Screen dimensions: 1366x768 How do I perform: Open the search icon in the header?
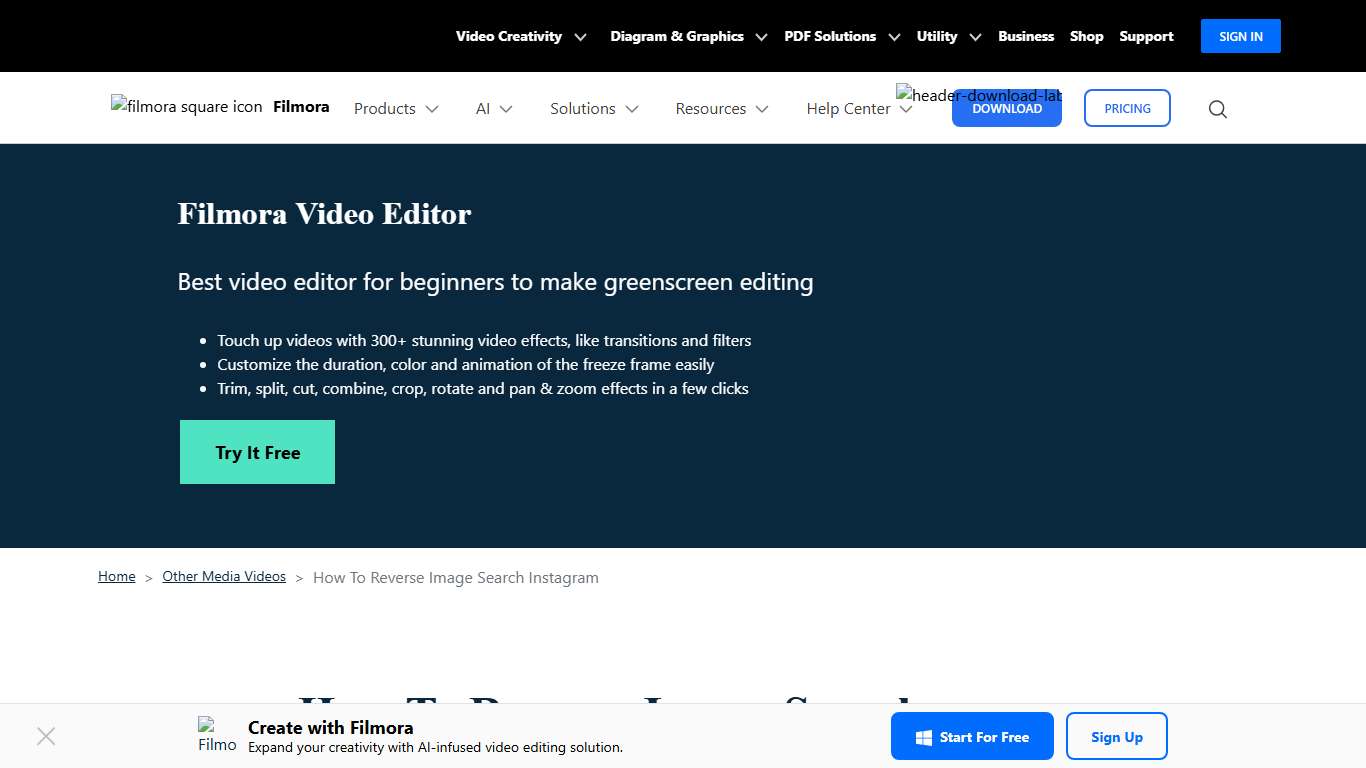coord(1217,108)
